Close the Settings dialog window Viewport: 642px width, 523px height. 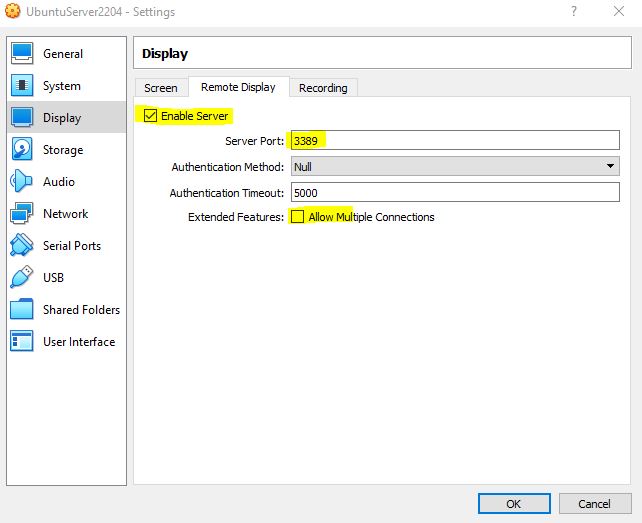(x=619, y=11)
